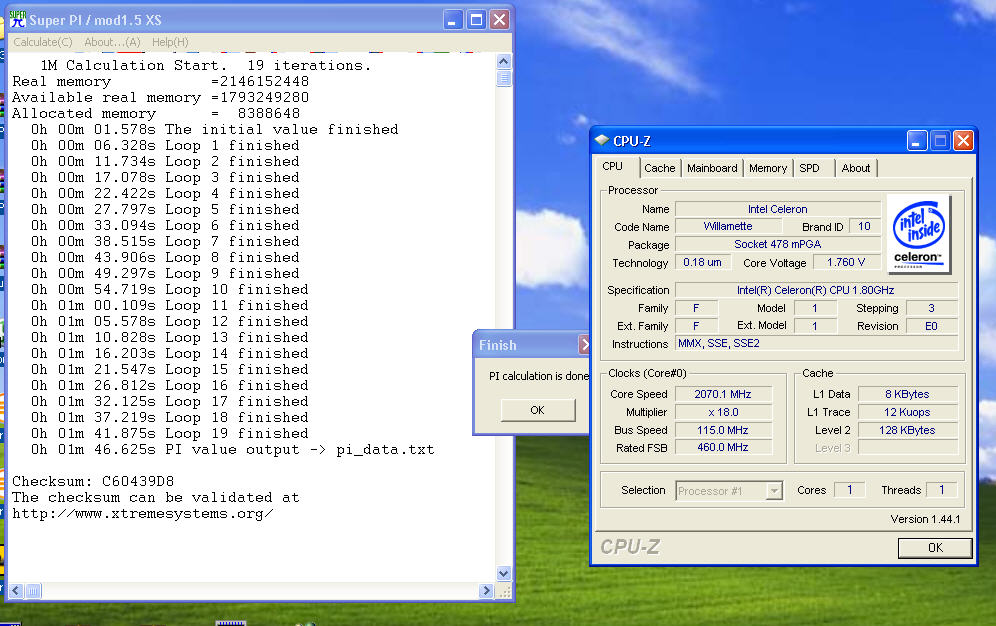996x626 pixels.
Task: Click the Super PI scroll right arrow
Action: pyautogui.click(x=486, y=591)
